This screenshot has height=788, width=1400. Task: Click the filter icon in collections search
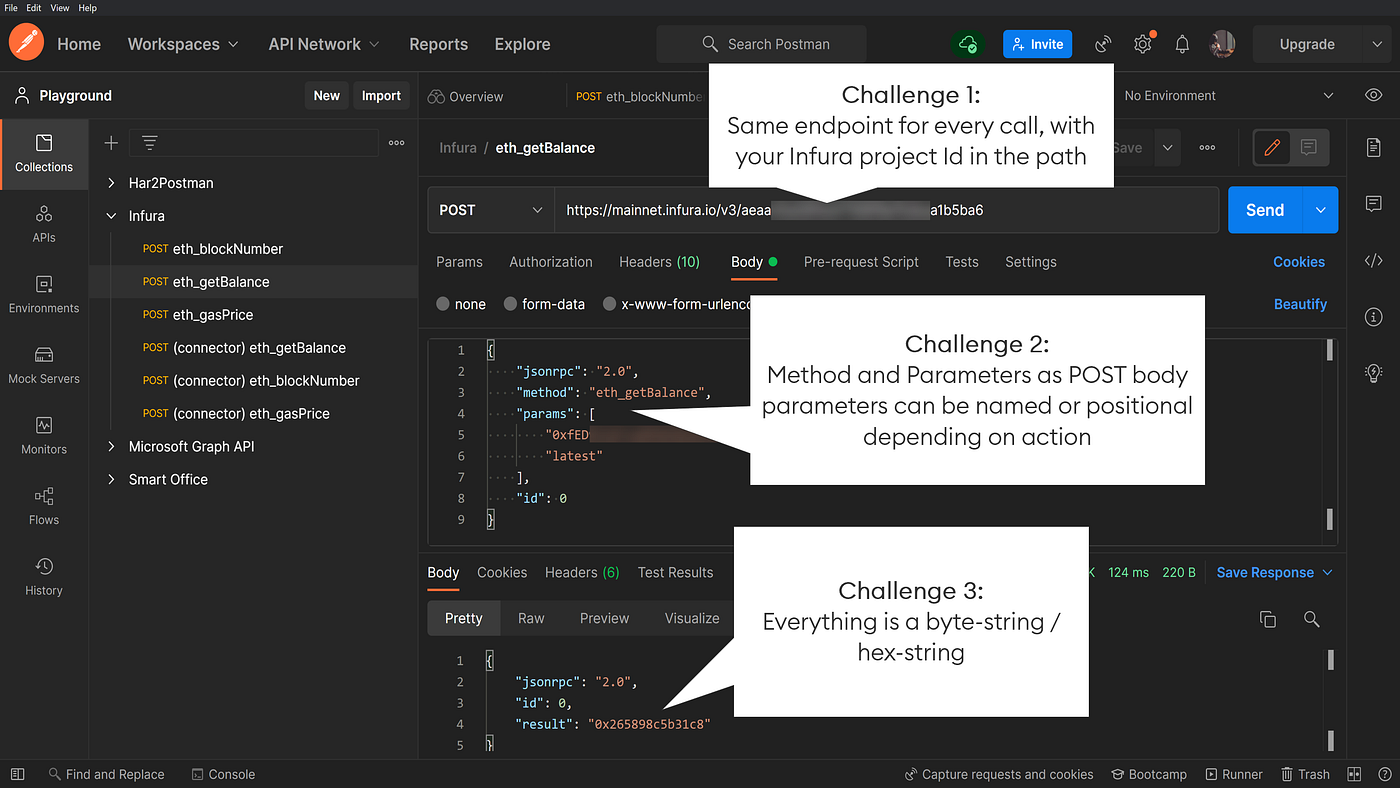click(x=149, y=143)
